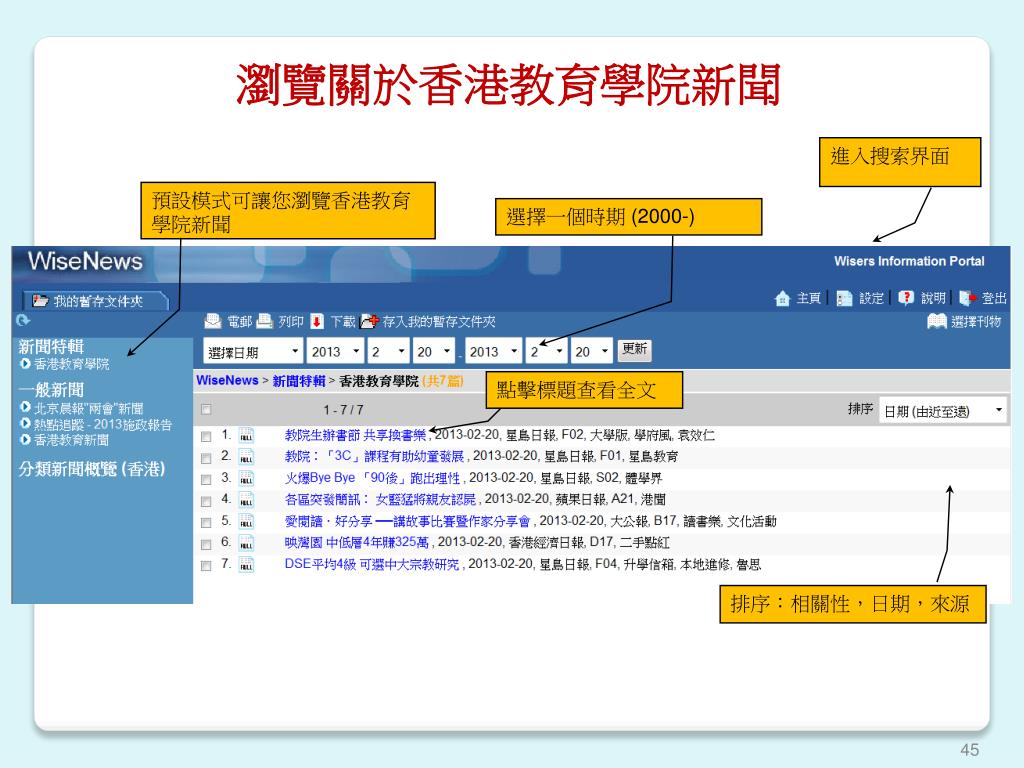
Task: Click WiseNews breadcrumb link
Action: 227,380
